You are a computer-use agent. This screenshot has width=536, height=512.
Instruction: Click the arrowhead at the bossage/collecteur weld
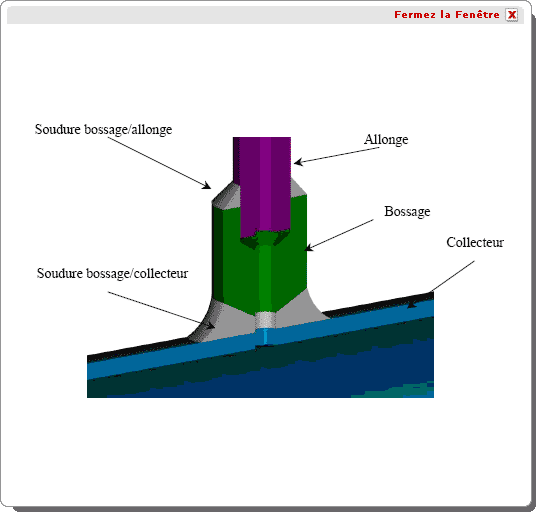pos(210,325)
